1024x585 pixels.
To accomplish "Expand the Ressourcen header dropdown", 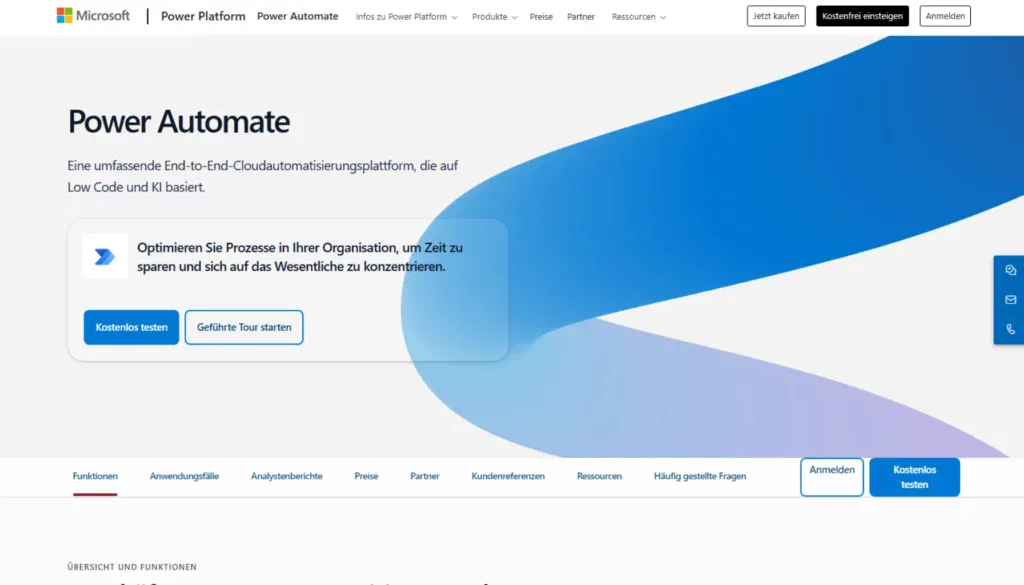I will [x=639, y=16].
